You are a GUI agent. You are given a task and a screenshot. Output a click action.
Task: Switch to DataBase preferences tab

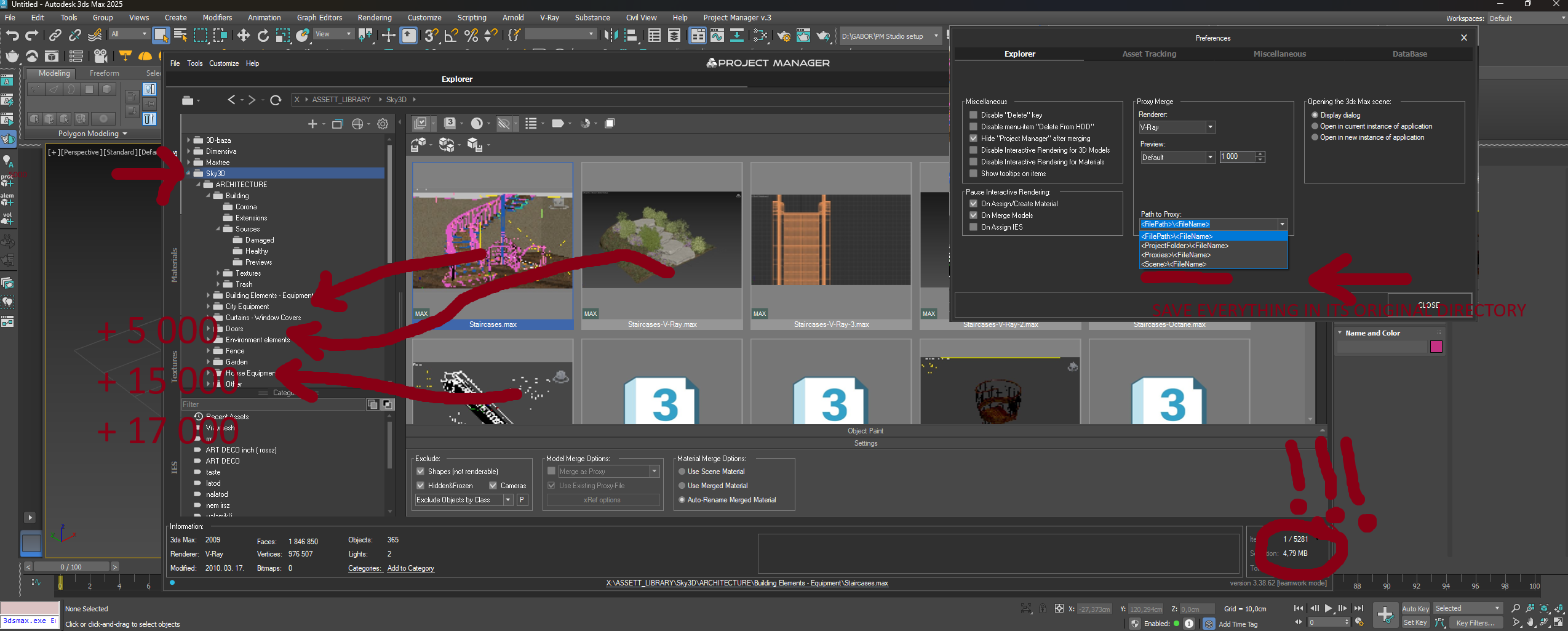[x=1409, y=54]
